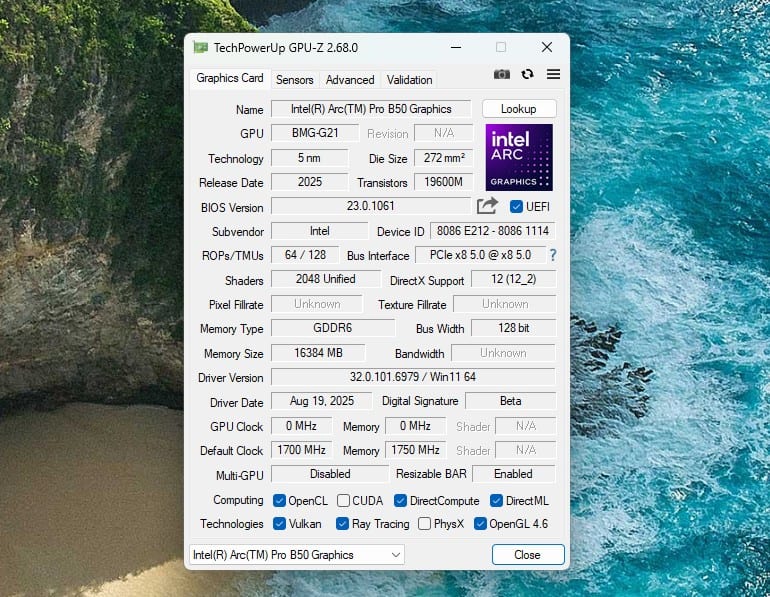Toggle the PhysX checkbox
This screenshot has width=770, height=597.
[424, 523]
